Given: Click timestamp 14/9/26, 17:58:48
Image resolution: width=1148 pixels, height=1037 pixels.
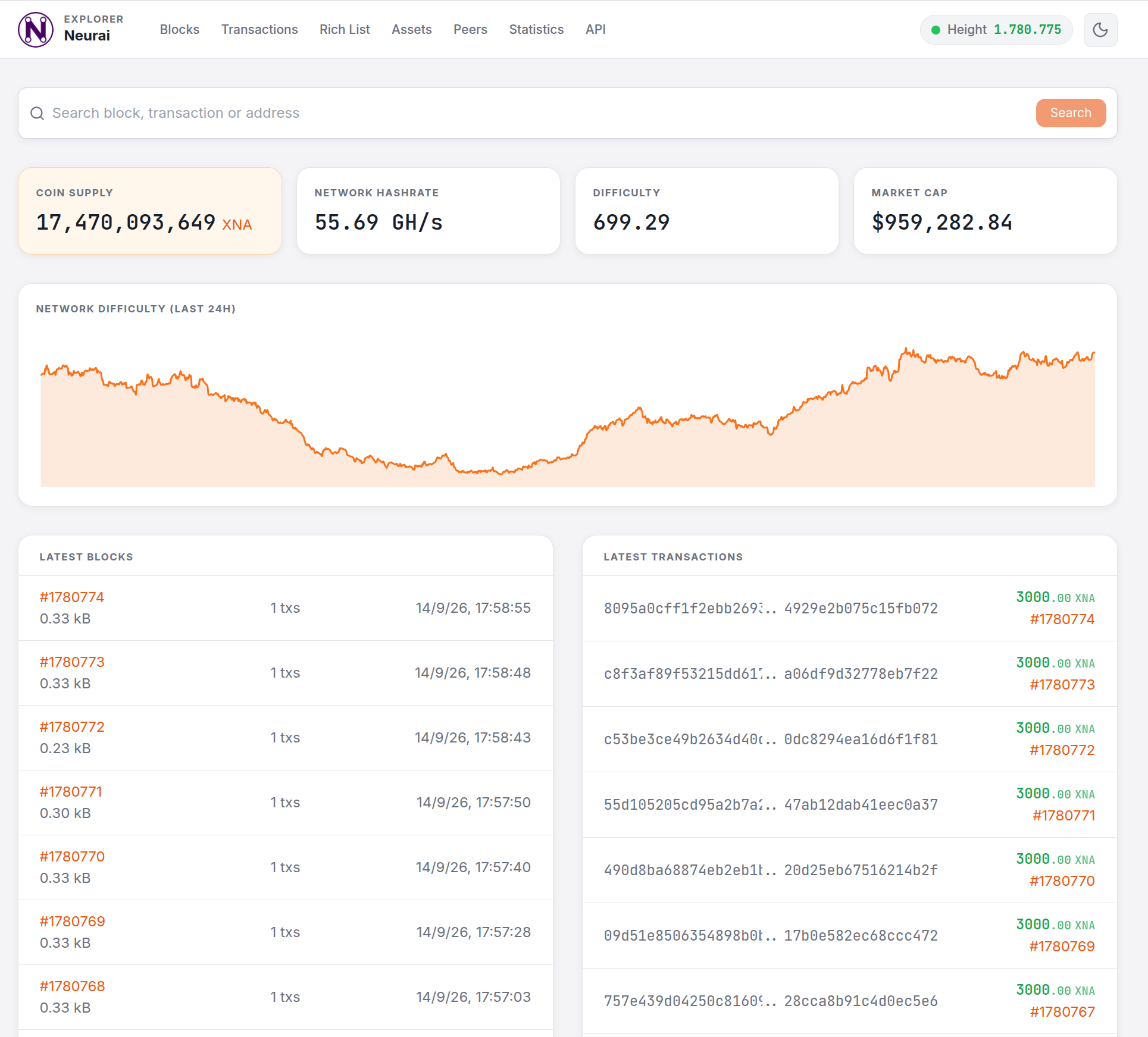Looking at the screenshot, I should coord(473,672).
